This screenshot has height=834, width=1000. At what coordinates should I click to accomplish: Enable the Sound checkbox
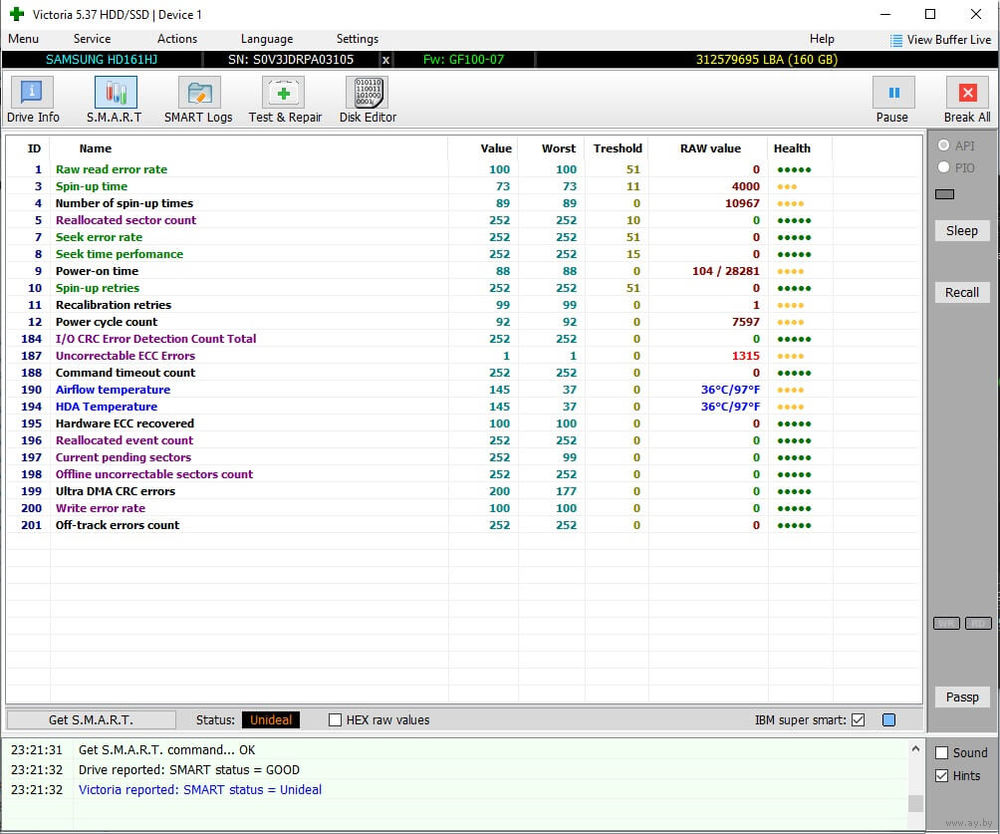click(941, 752)
